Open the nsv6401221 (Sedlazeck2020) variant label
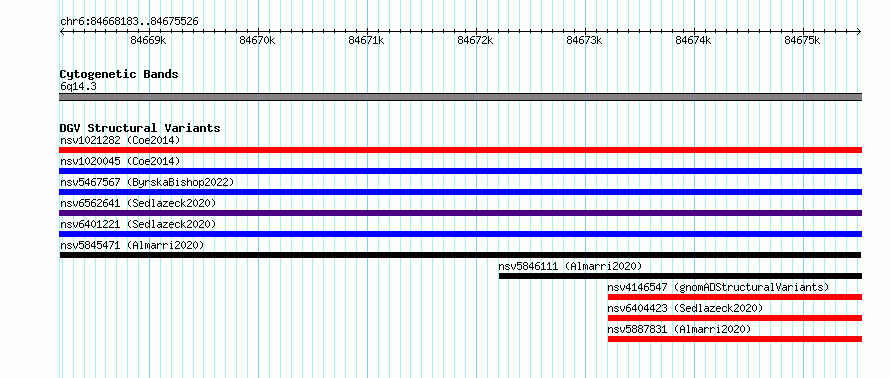890x378 pixels. click(x=138, y=224)
